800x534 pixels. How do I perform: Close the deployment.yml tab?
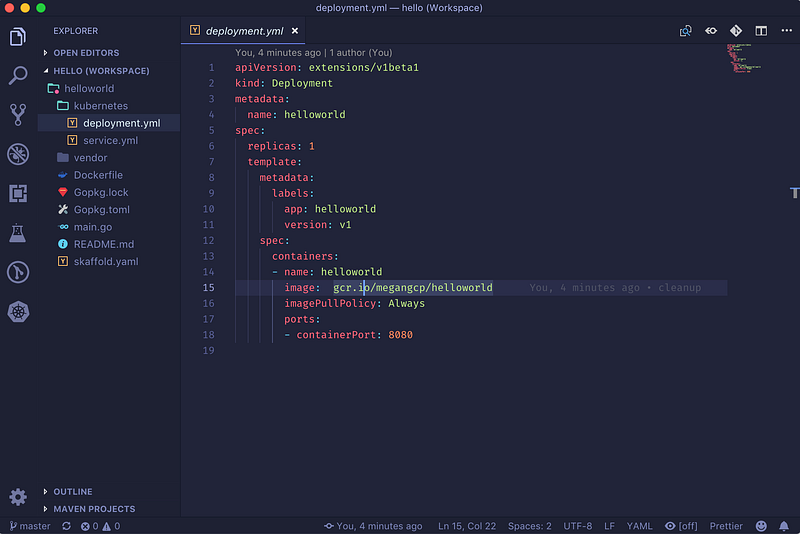295,31
